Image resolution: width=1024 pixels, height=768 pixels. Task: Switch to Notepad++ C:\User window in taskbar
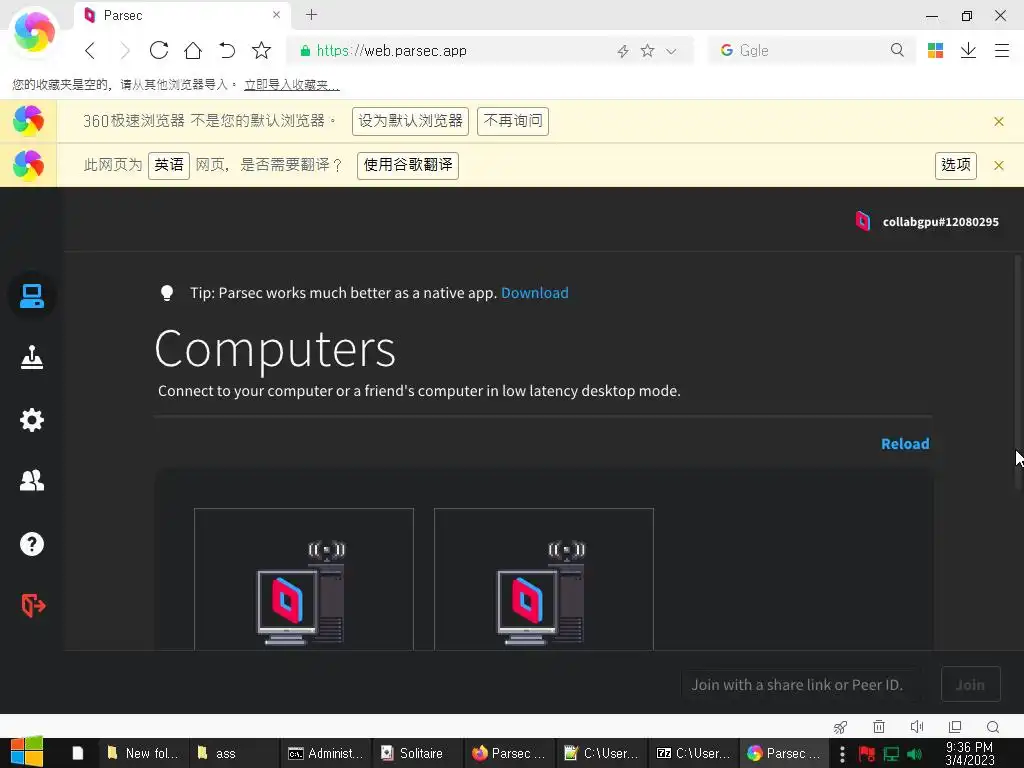coord(601,753)
